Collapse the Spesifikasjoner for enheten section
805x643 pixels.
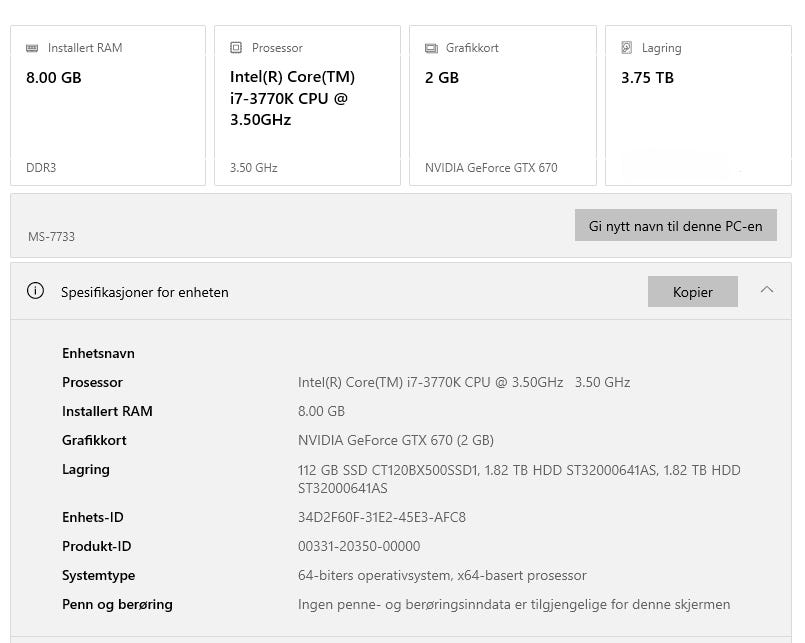tap(766, 290)
